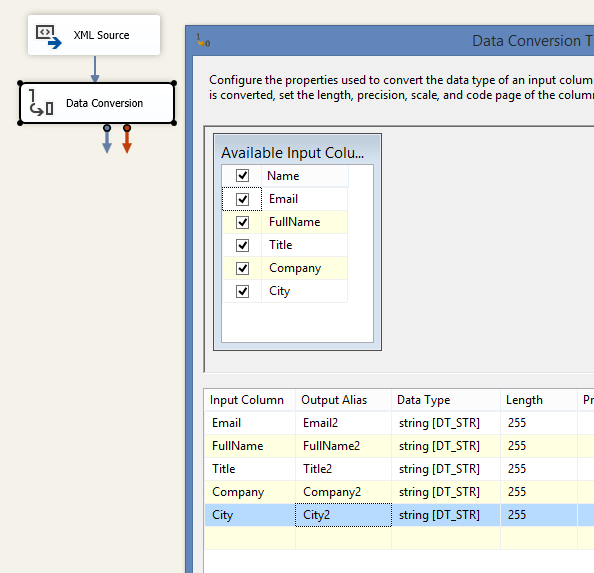The width and height of the screenshot is (594, 573).
Task: Edit the length 255 of Company row
Action: (539, 492)
